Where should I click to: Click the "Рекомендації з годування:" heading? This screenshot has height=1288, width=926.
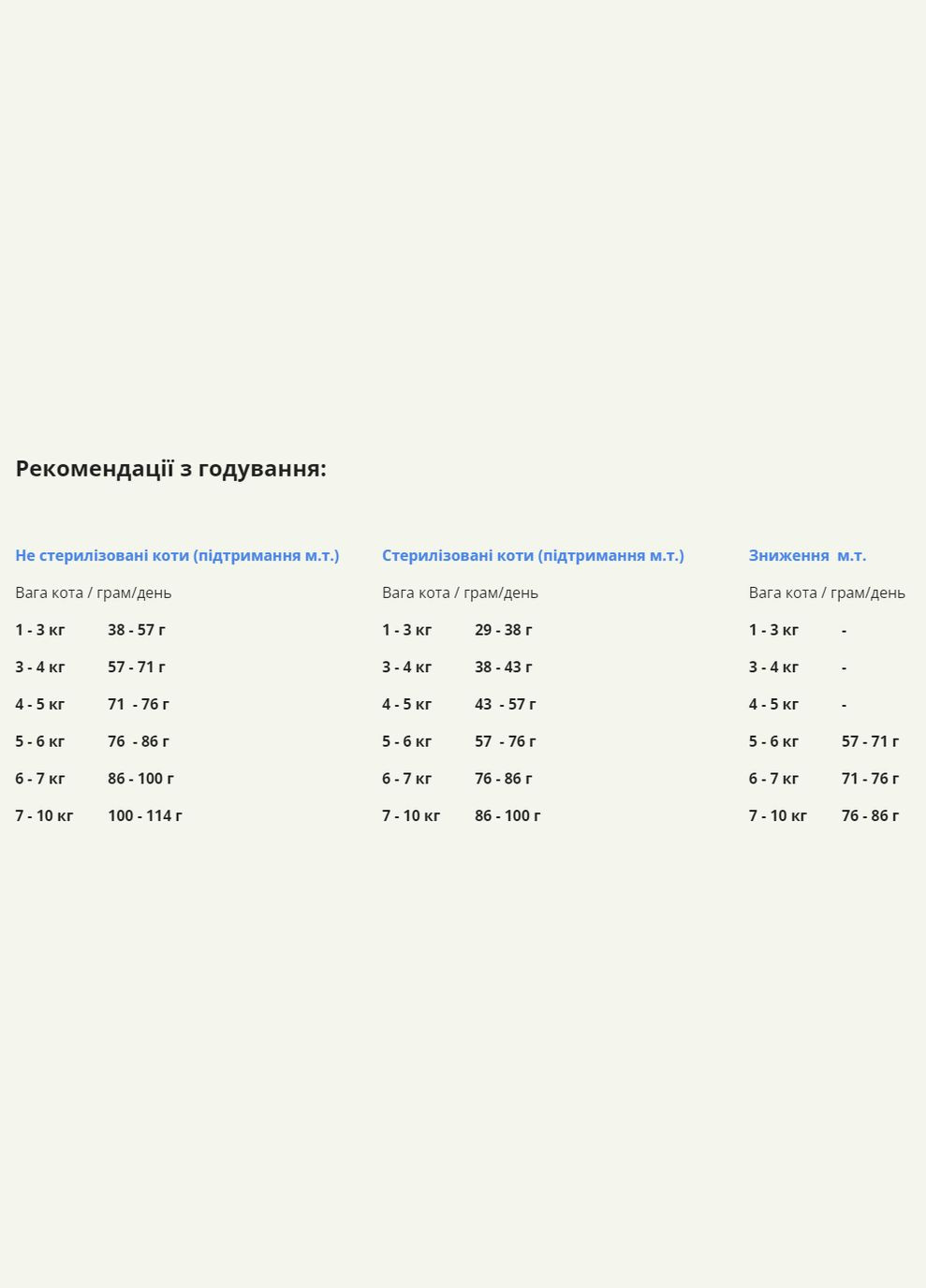click(x=170, y=469)
